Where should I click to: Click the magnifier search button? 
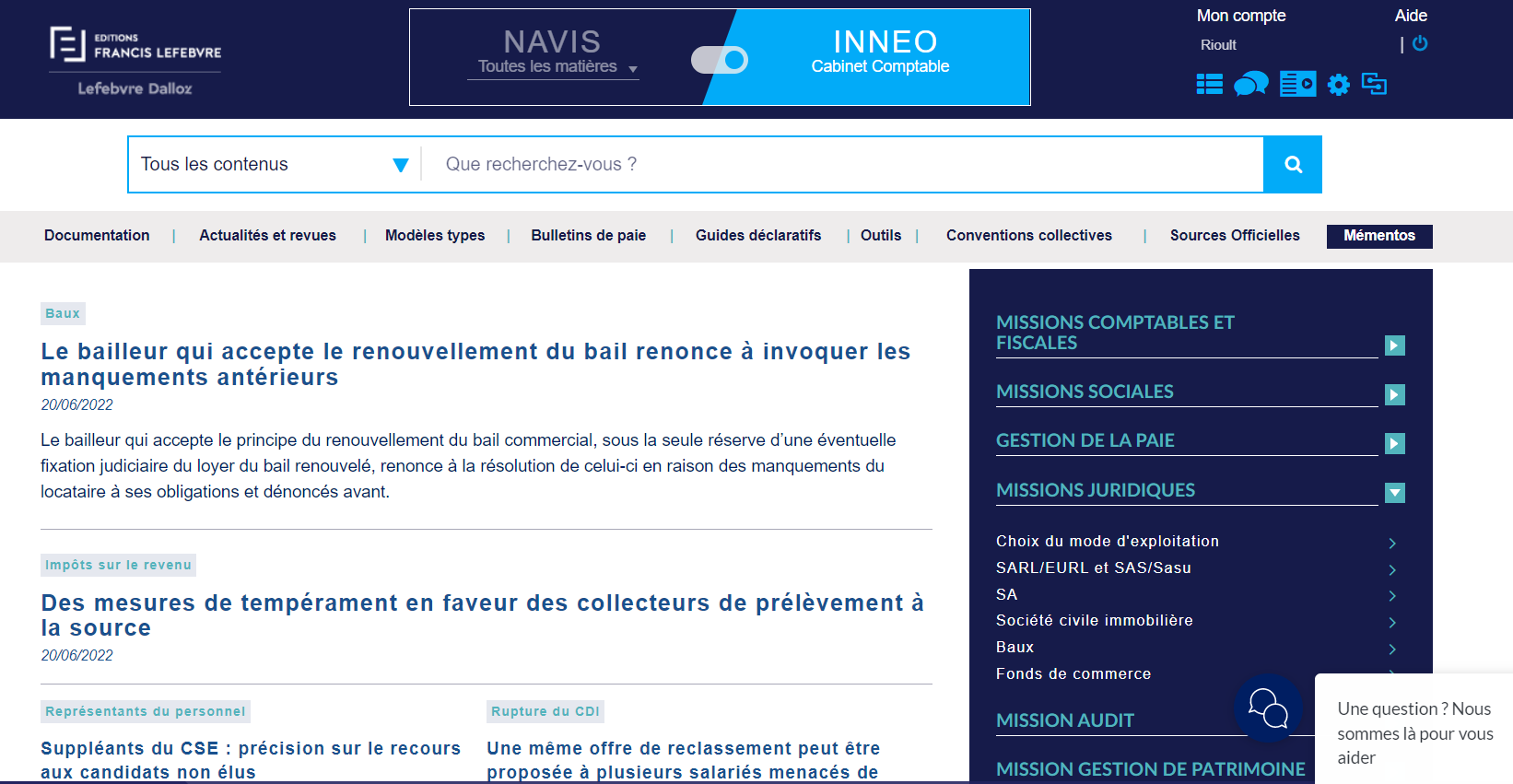click(1293, 164)
